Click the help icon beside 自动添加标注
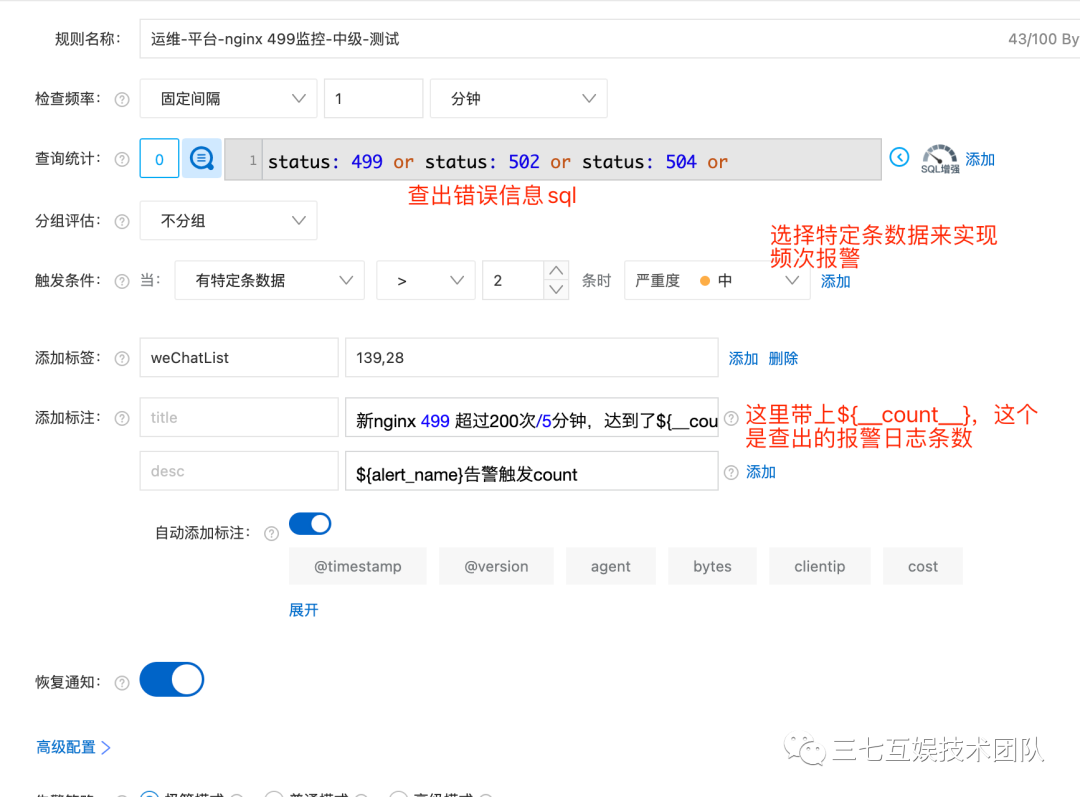Screen dimensions: 1080x797 pos(271,533)
